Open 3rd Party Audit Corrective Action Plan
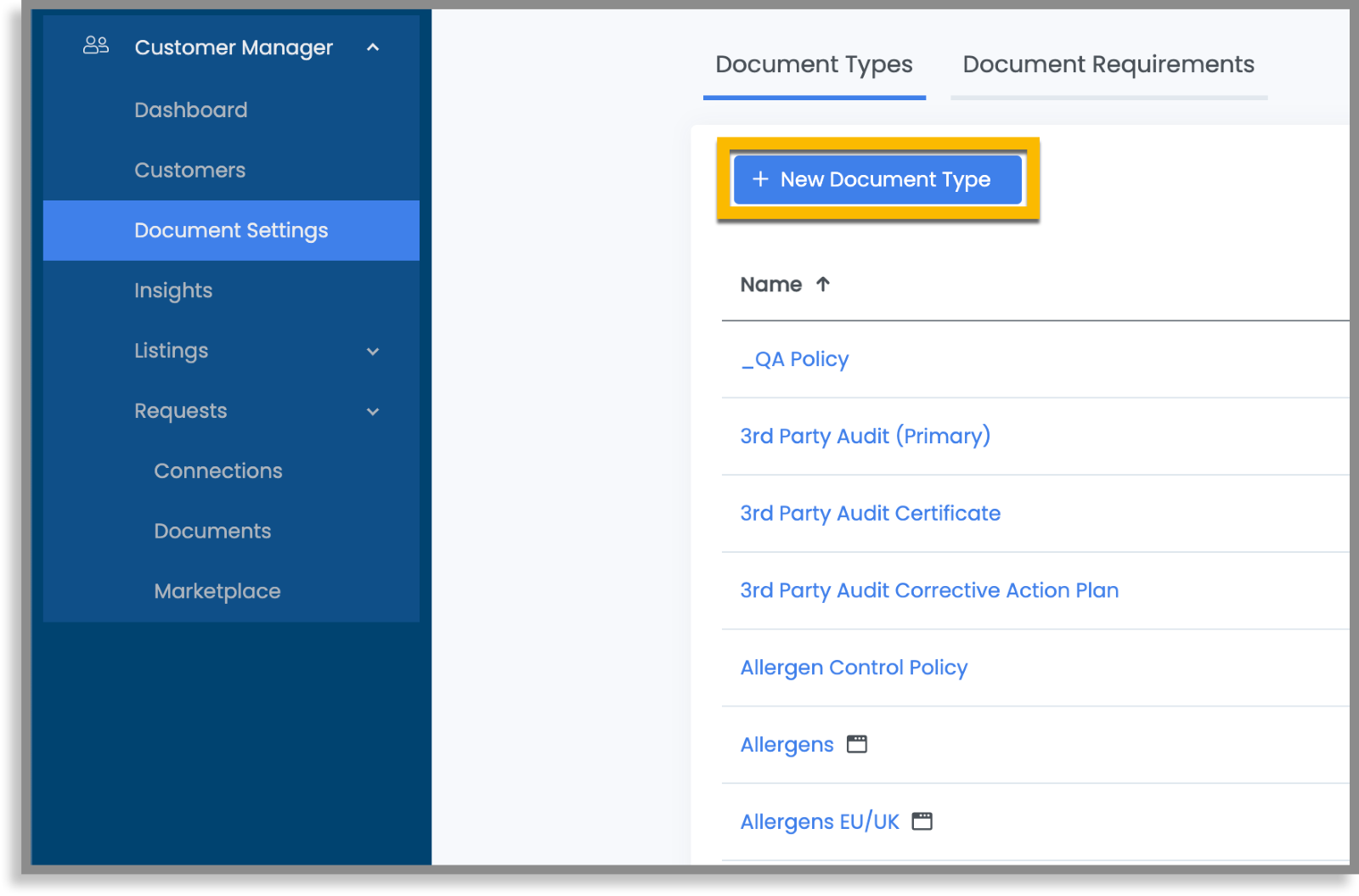The width and height of the screenshot is (1359, 896). [x=928, y=590]
